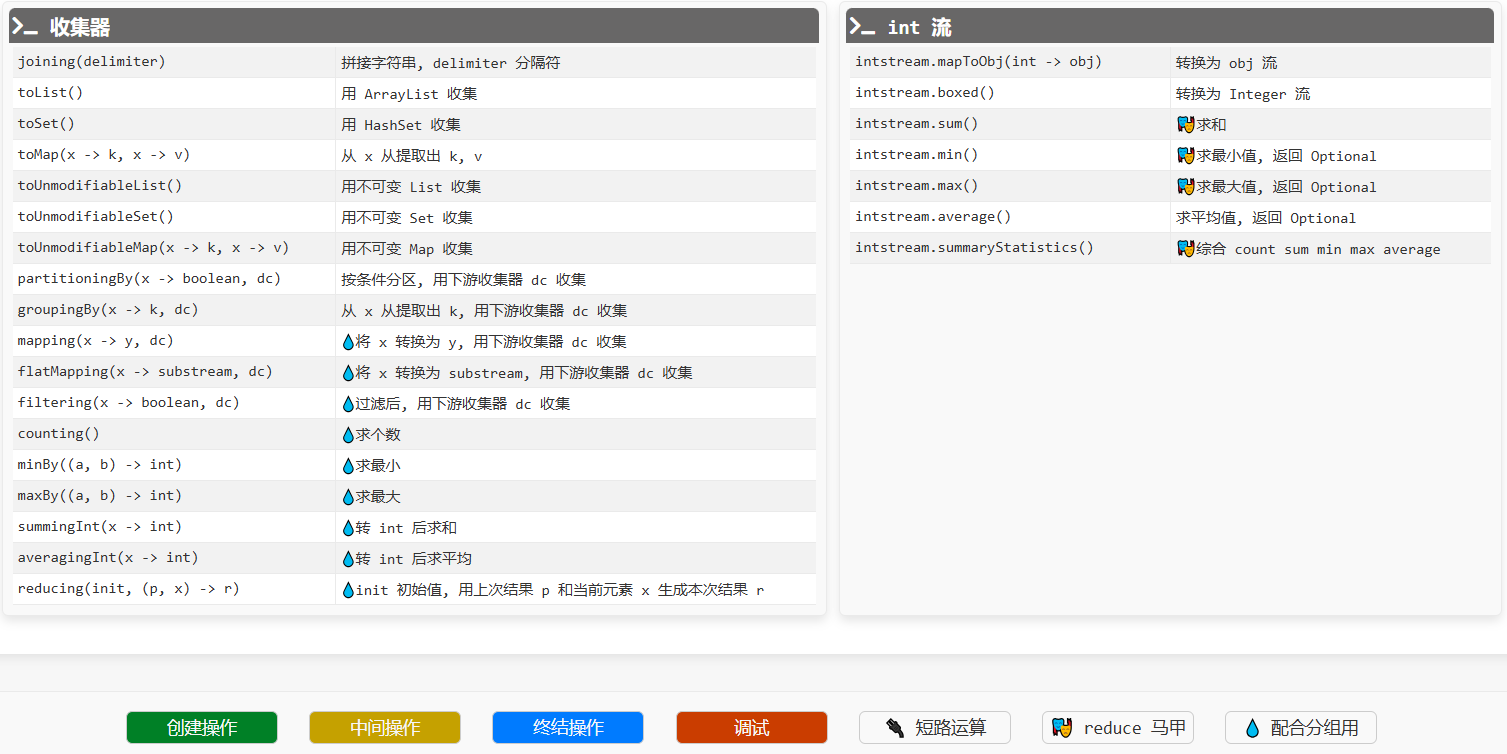Click intstream.max() cell
This screenshot has height=754, width=1507.
(1010, 186)
